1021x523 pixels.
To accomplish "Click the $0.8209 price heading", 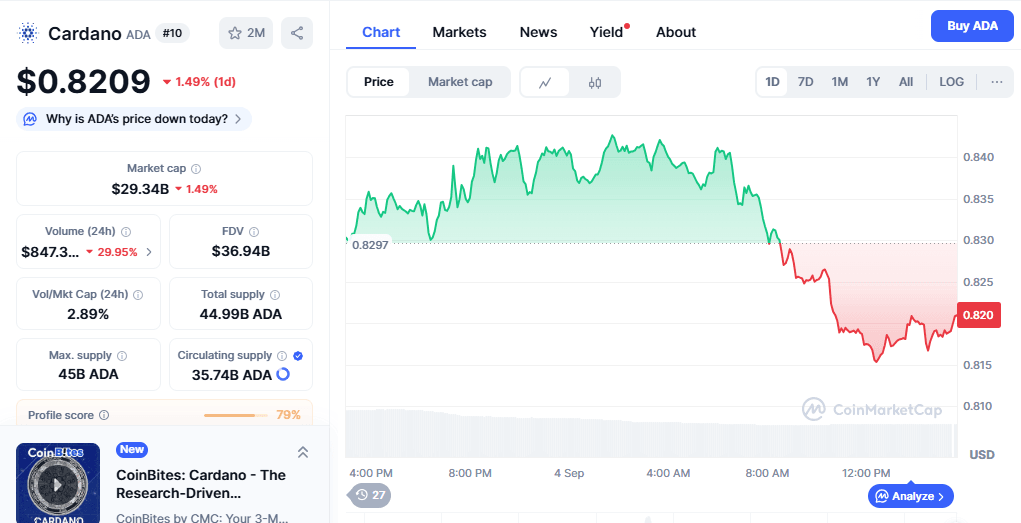I will click(x=84, y=81).
